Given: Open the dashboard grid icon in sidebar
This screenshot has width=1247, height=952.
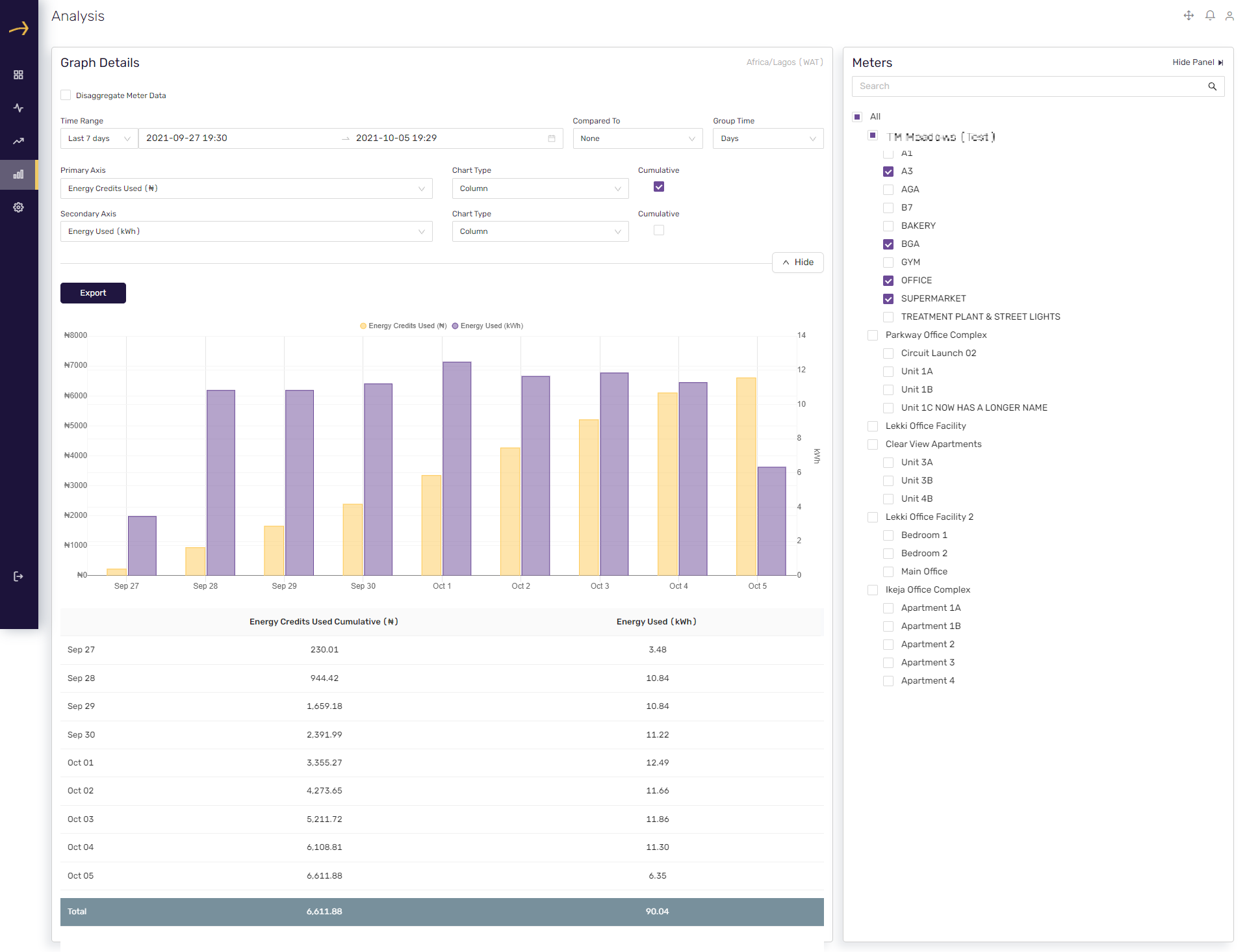Looking at the screenshot, I should (x=18, y=75).
